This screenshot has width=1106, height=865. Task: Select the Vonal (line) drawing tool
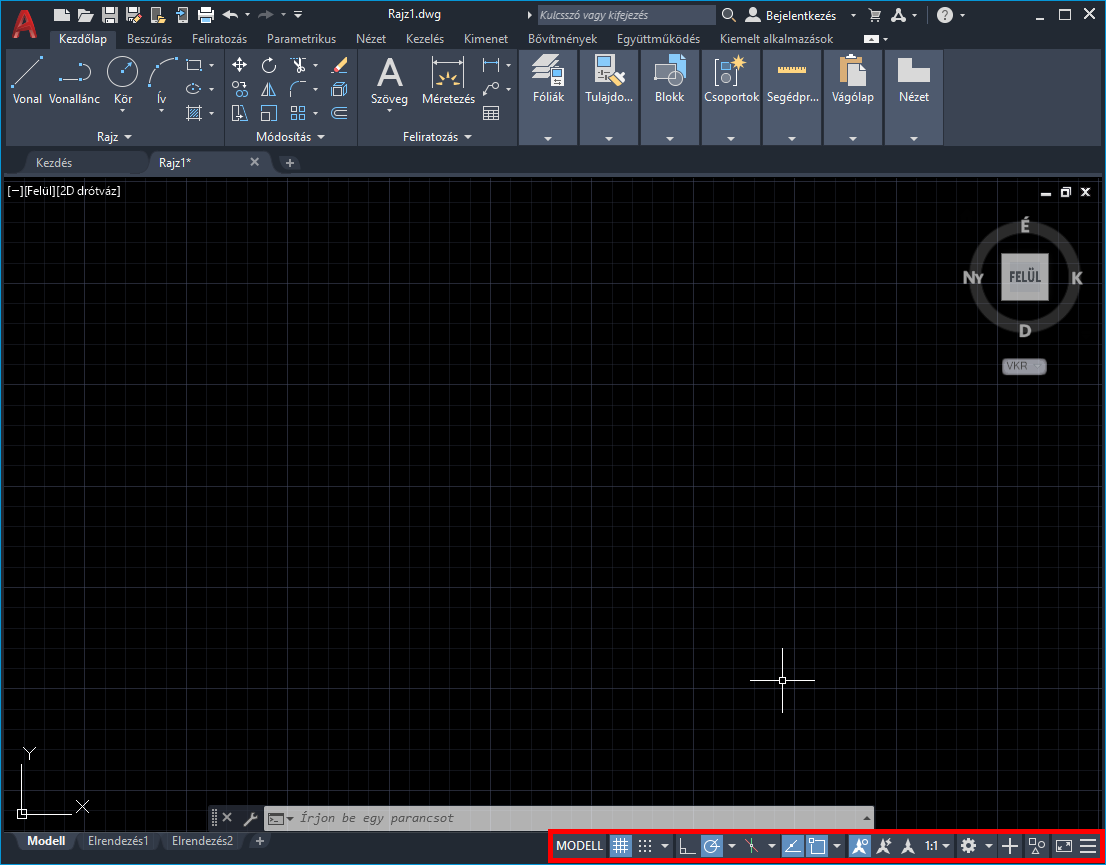pos(27,81)
